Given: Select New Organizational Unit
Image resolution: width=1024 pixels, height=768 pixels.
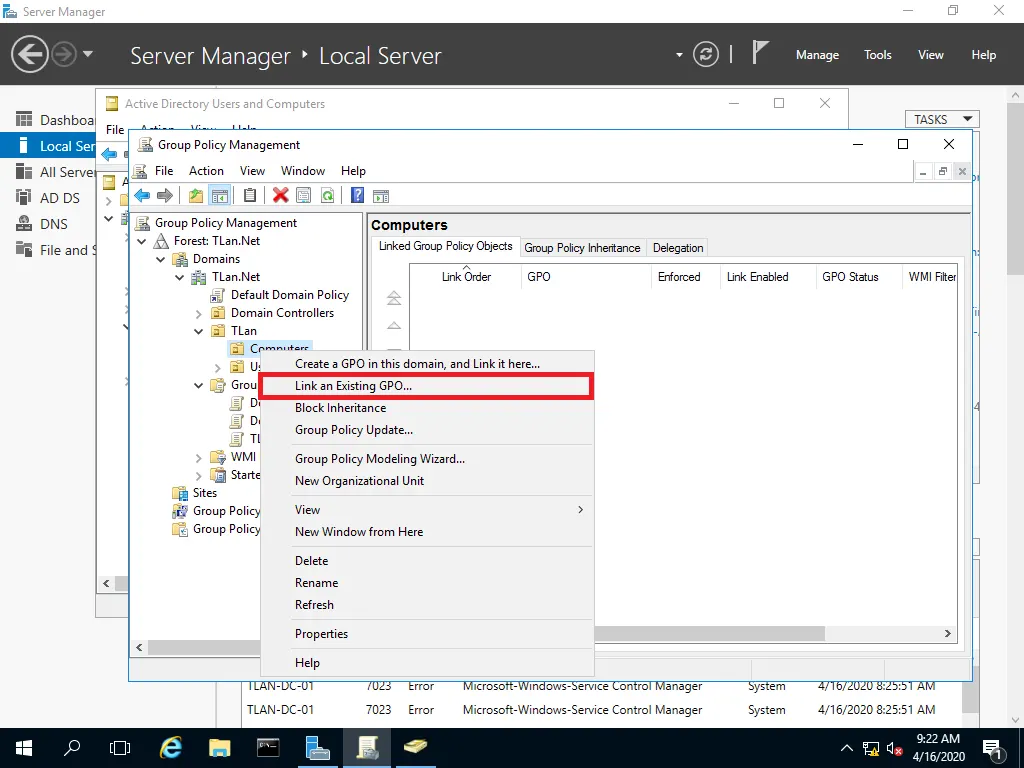Looking at the screenshot, I should click(x=427, y=481).
